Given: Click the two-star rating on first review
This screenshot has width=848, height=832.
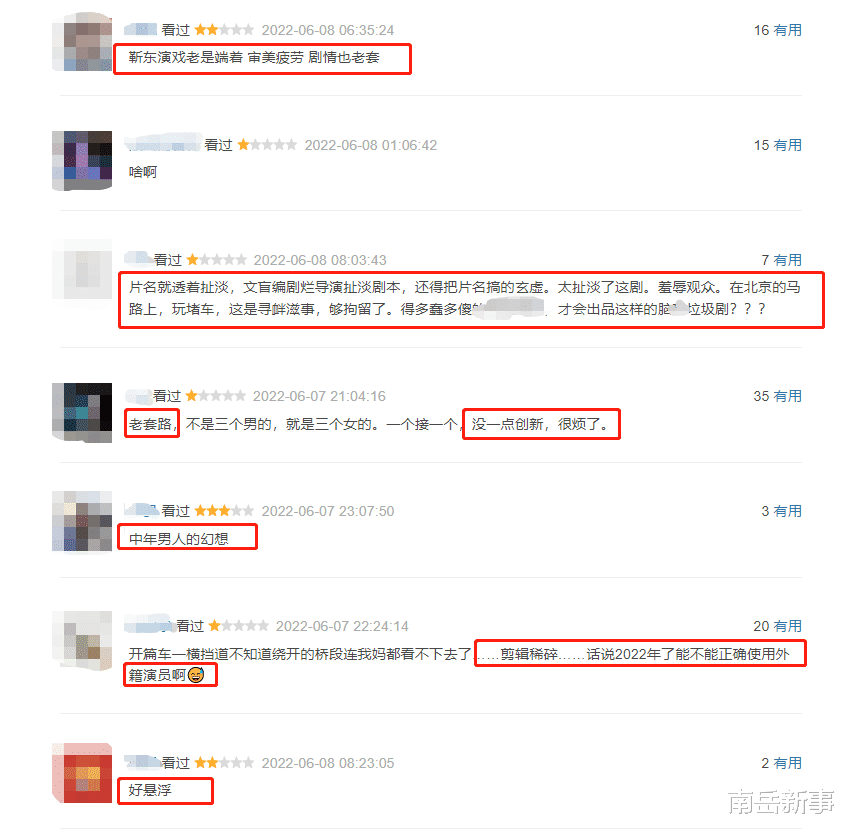Looking at the screenshot, I should pyautogui.click(x=224, y=30).
